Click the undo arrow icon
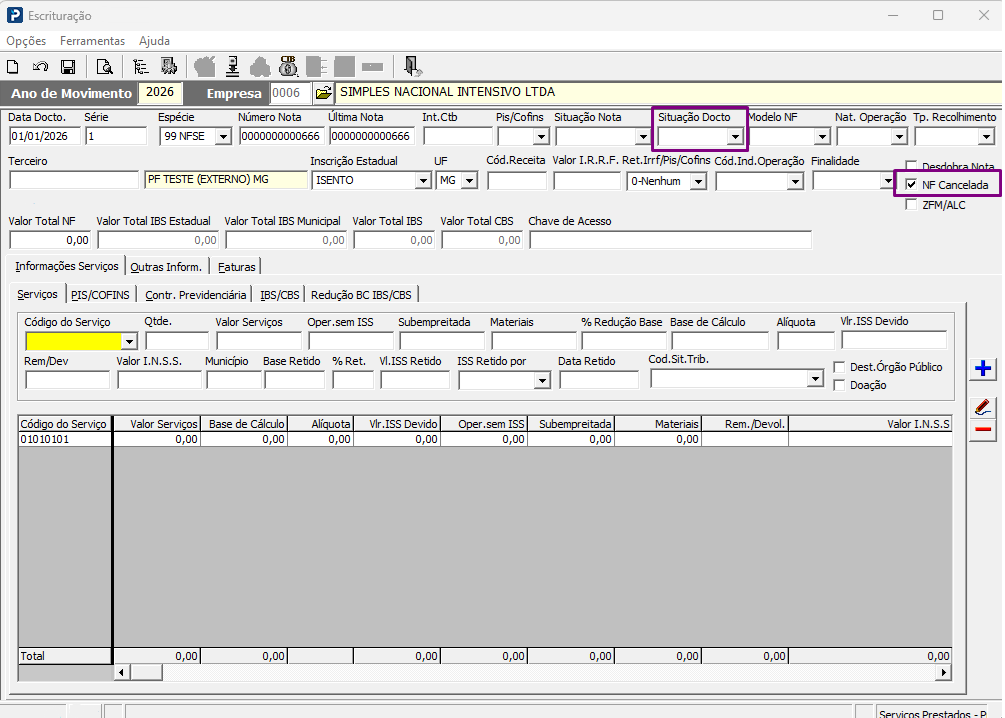The image size is (1005, 718). tap(40, 67)
